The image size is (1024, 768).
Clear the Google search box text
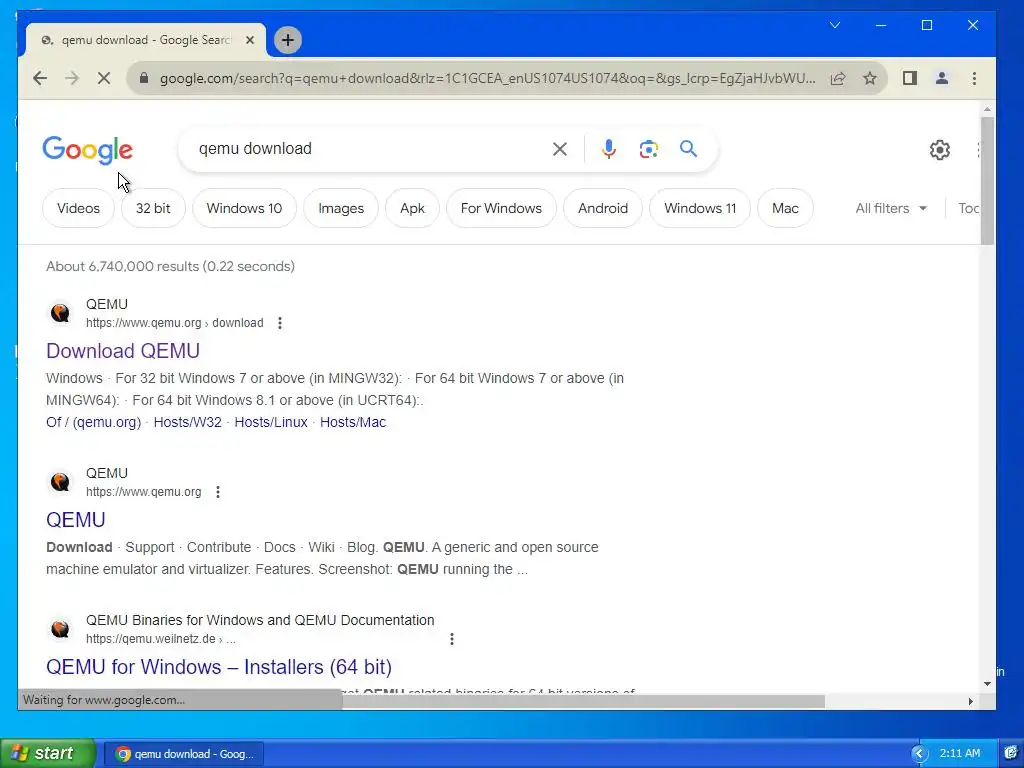(x=560, y=149)
